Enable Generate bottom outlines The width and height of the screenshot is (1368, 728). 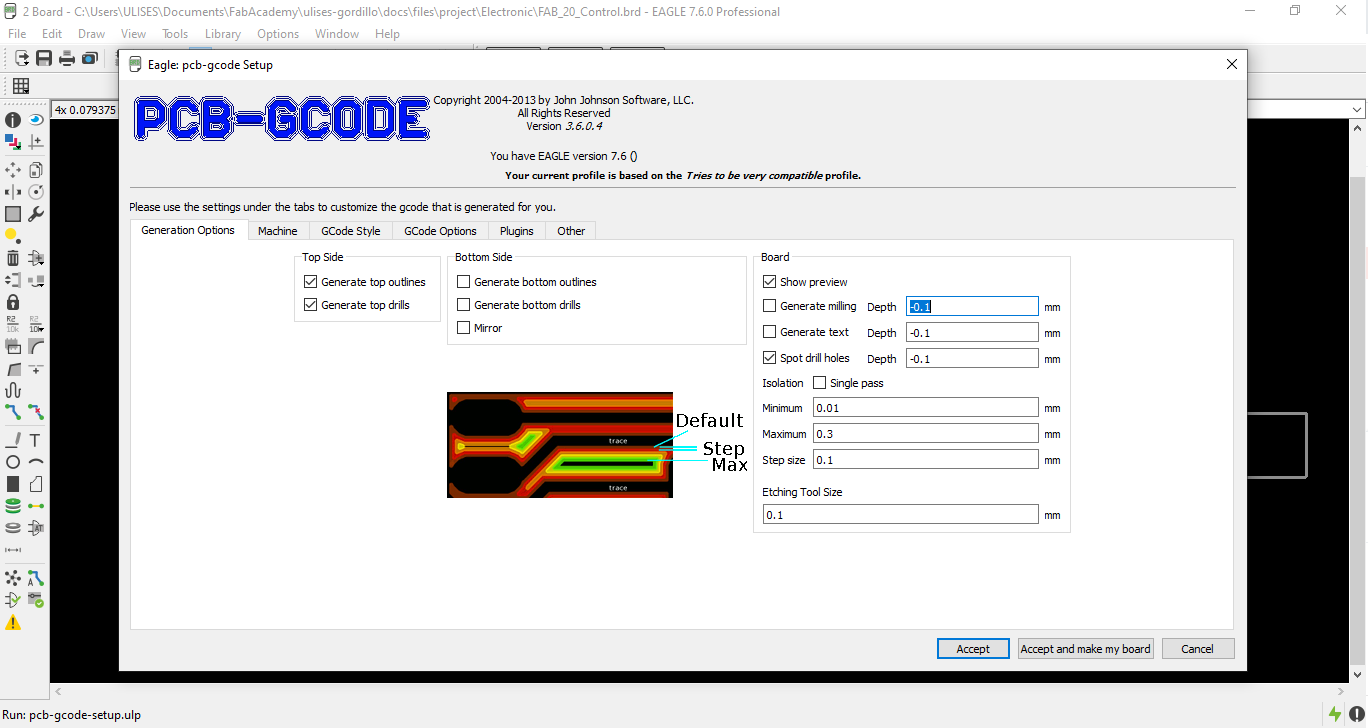(464, 282)
